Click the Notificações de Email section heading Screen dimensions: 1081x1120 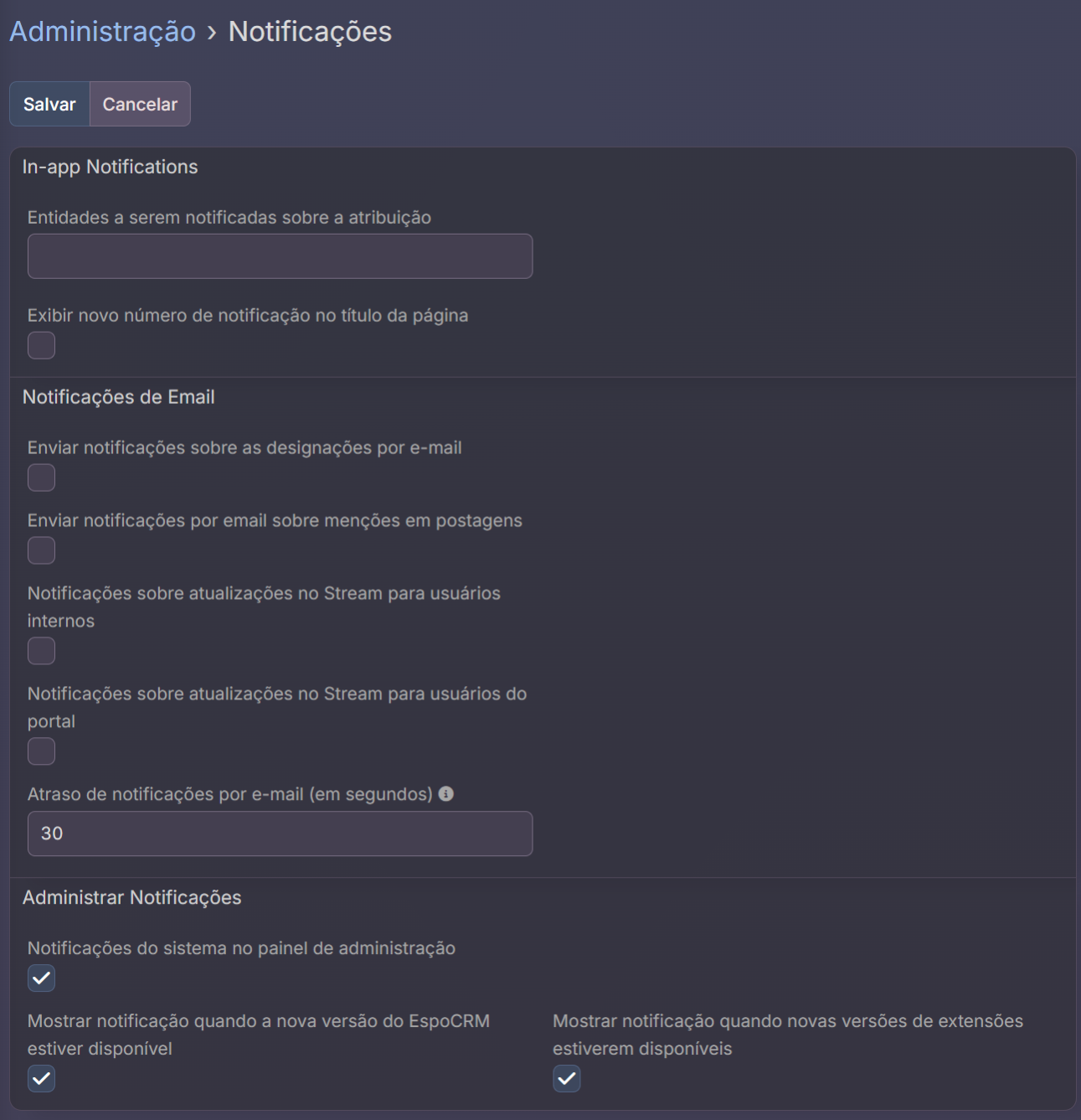coord(118,397)
